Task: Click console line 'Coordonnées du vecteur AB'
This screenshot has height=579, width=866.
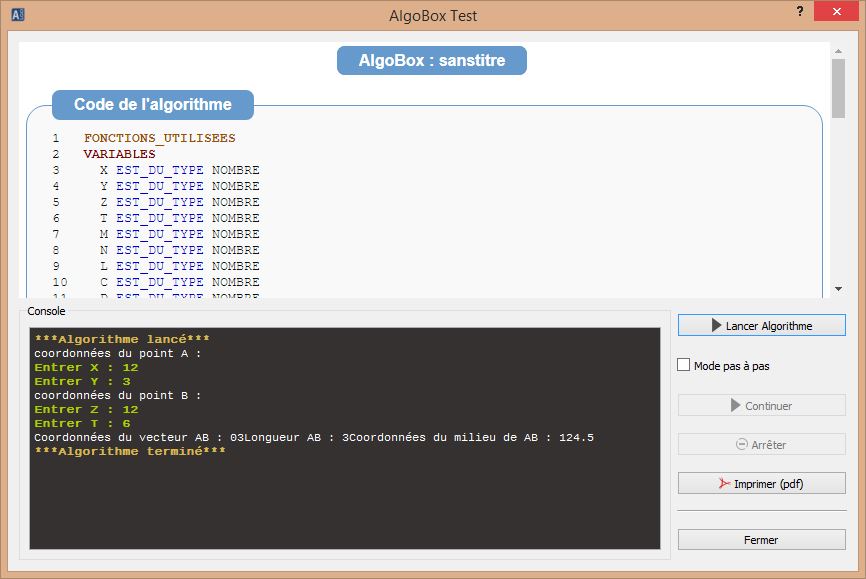Action: (x=314, y=438)
